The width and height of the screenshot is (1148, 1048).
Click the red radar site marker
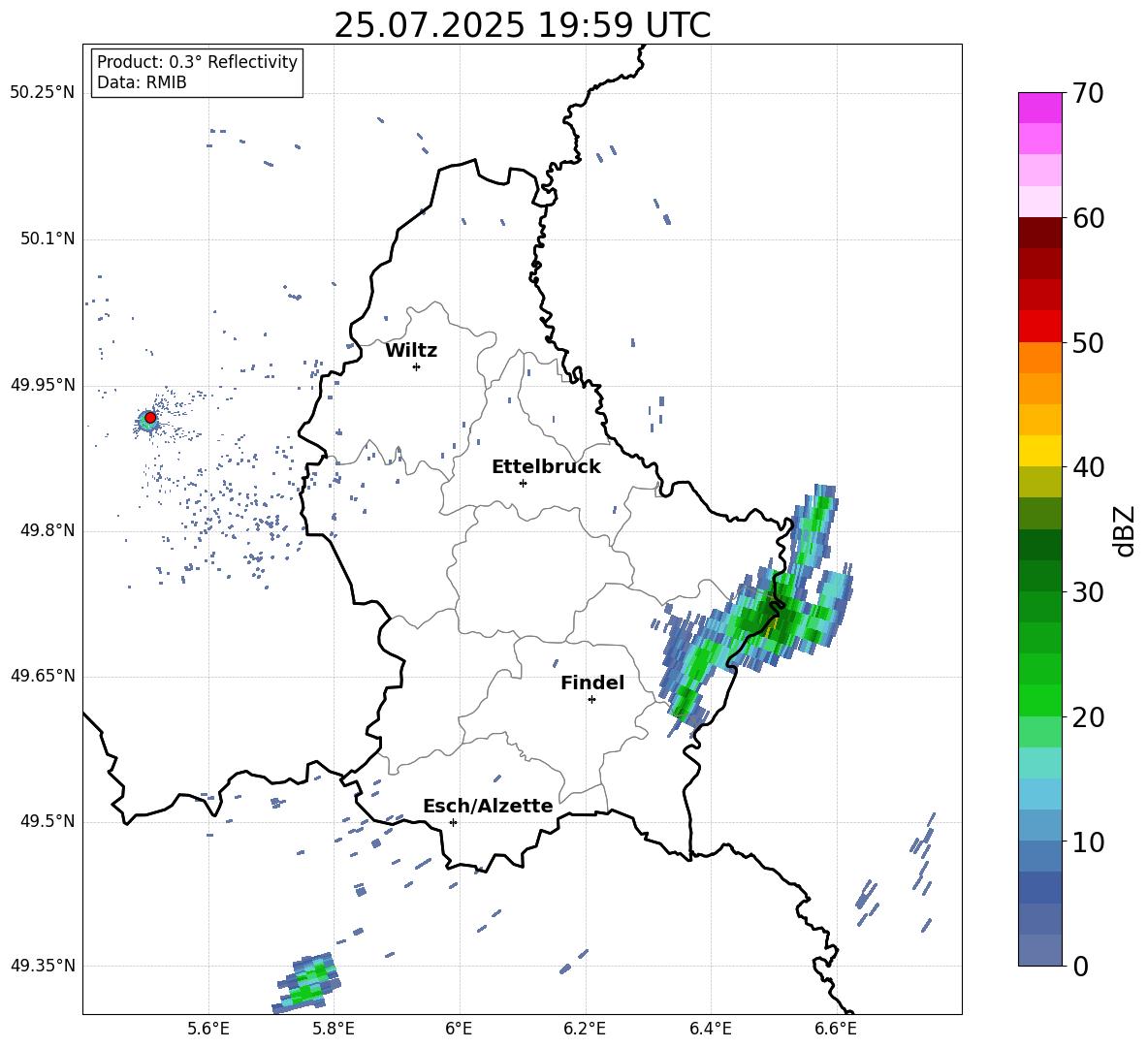click(x=150, y=418)
